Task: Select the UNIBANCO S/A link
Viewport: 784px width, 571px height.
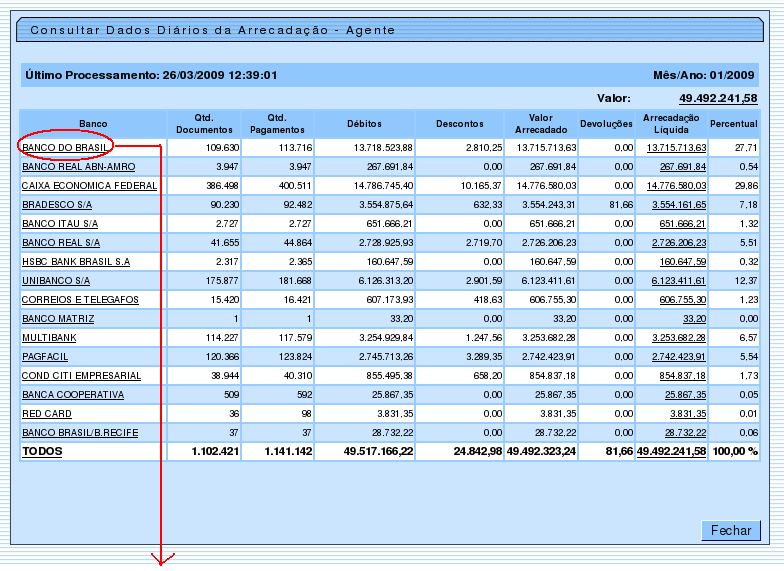Action: pos(56,281)
